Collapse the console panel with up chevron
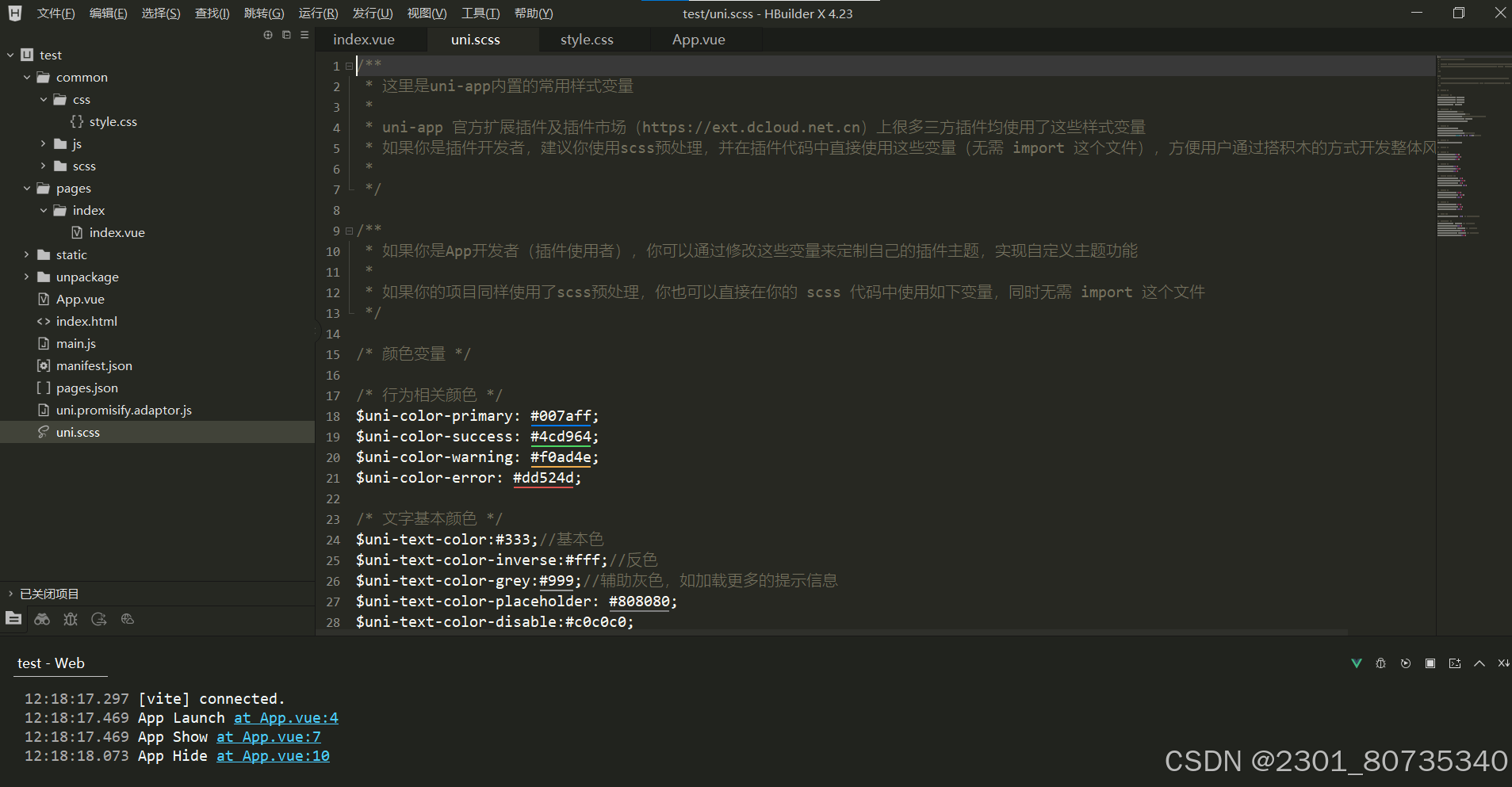This screenshot has width=1512, height=787. pyautogui.click(x=1479, y=663)
